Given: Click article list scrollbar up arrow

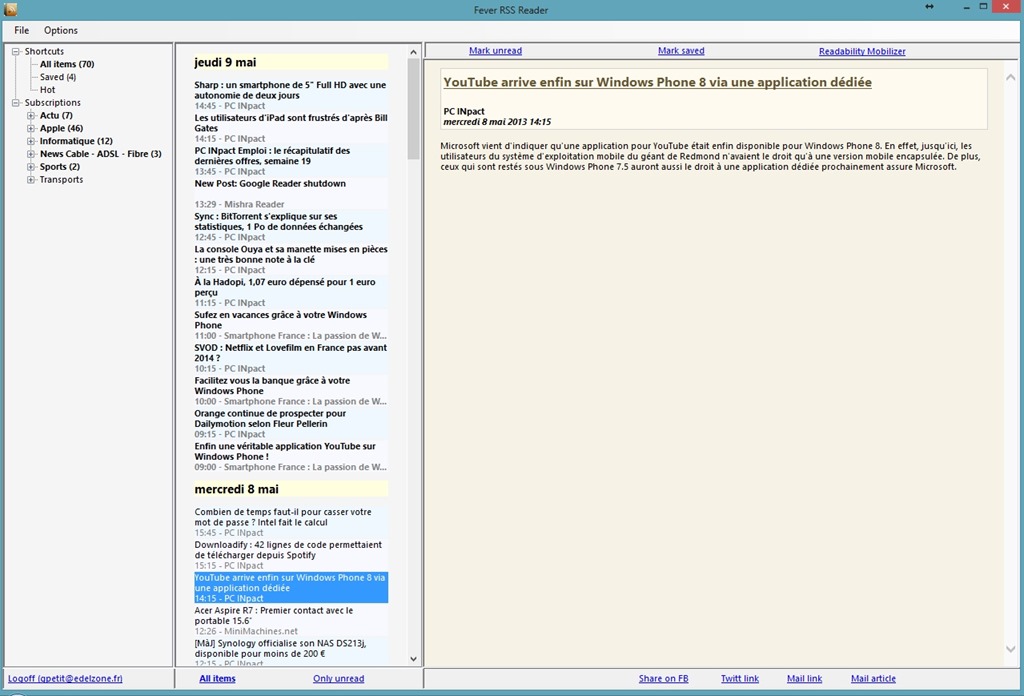Looking at the screenshot, I should click(413, 52).
